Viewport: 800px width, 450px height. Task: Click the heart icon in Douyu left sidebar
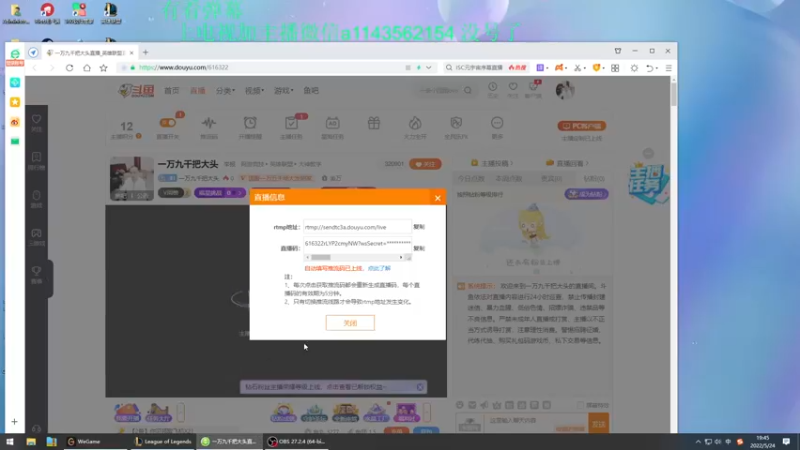(x=36, y=119)
